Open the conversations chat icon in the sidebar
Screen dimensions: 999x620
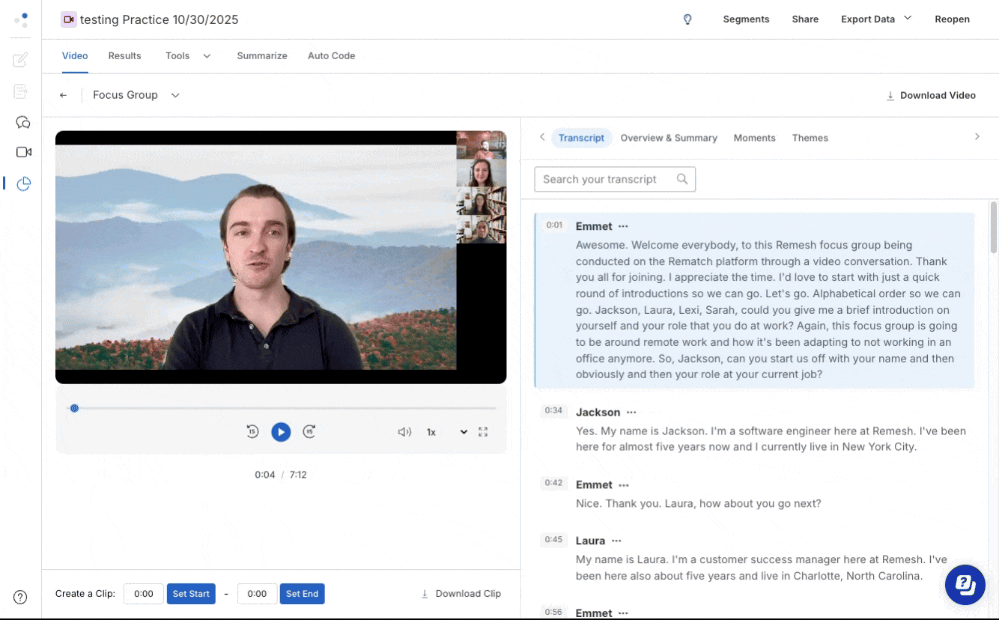pyautogui.click(x=22, y=122)
